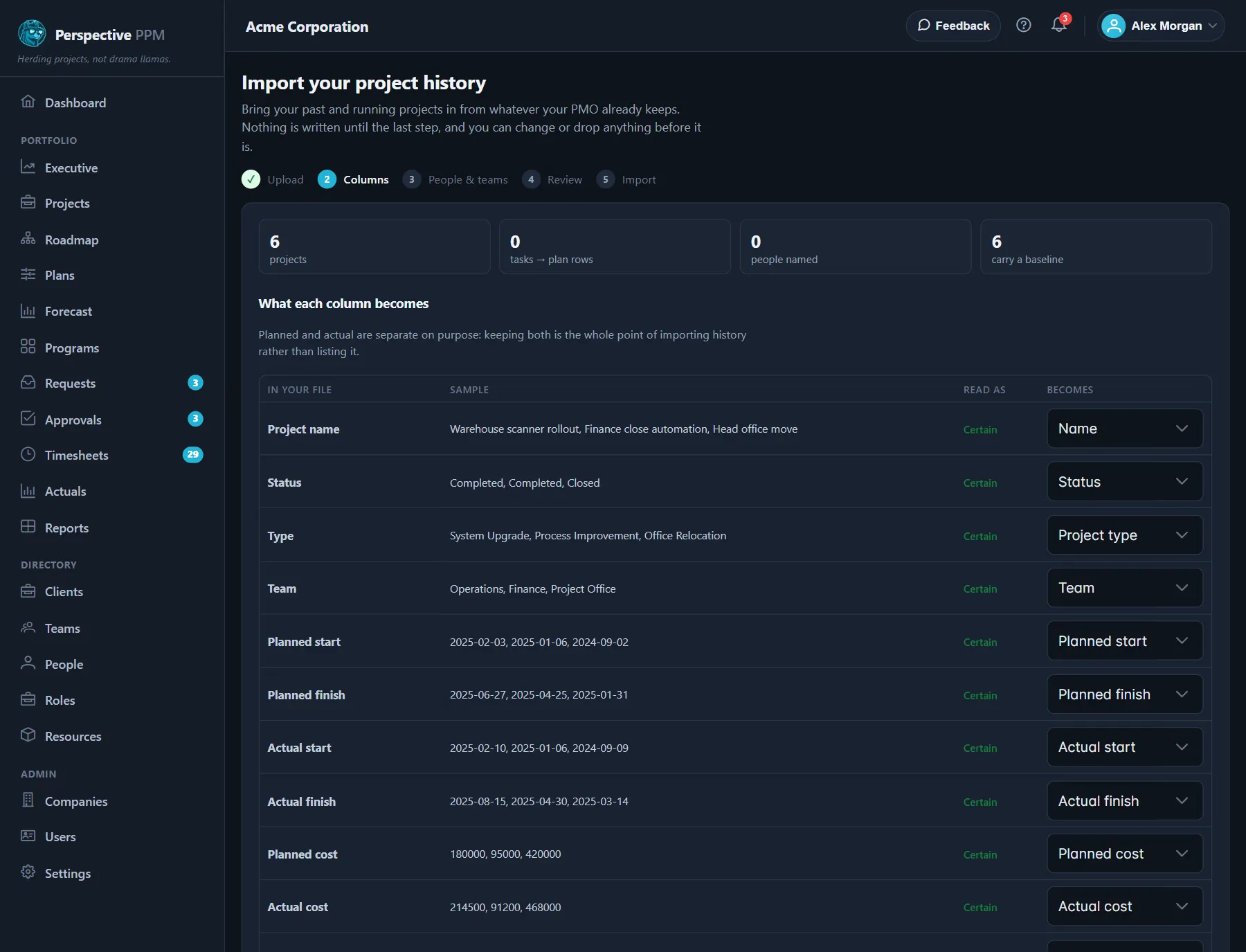Click the Teams people icon
The image size is (1246, 952).
tap(28, 627)
